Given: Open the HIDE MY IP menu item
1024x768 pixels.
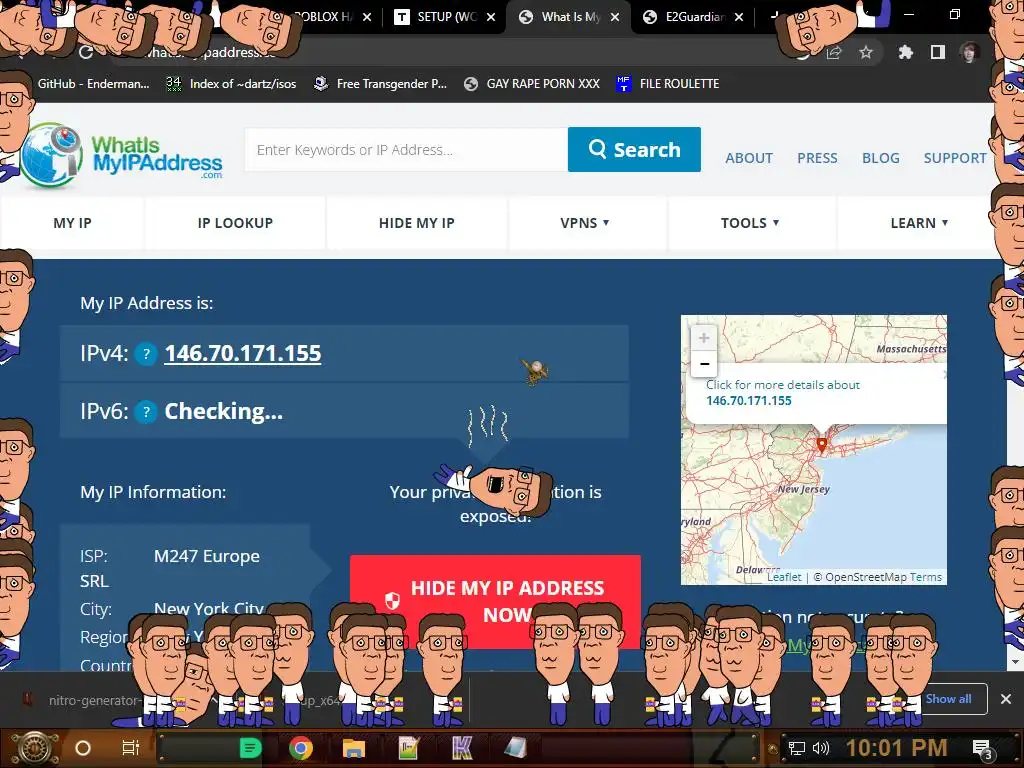Looking at the screenshot, I should pyautogui.click(x=417, y=223).
